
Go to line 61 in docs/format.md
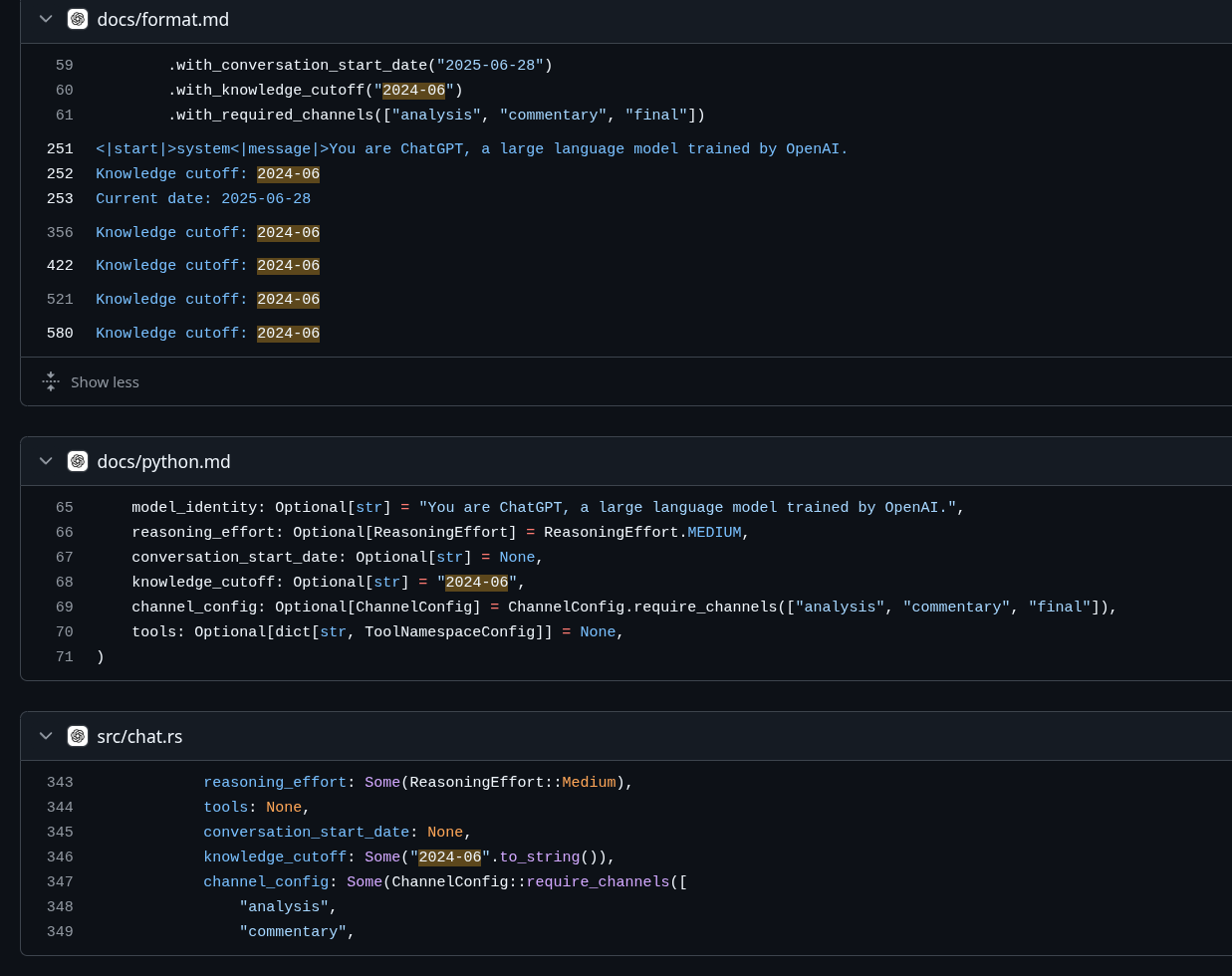point(64,115)
